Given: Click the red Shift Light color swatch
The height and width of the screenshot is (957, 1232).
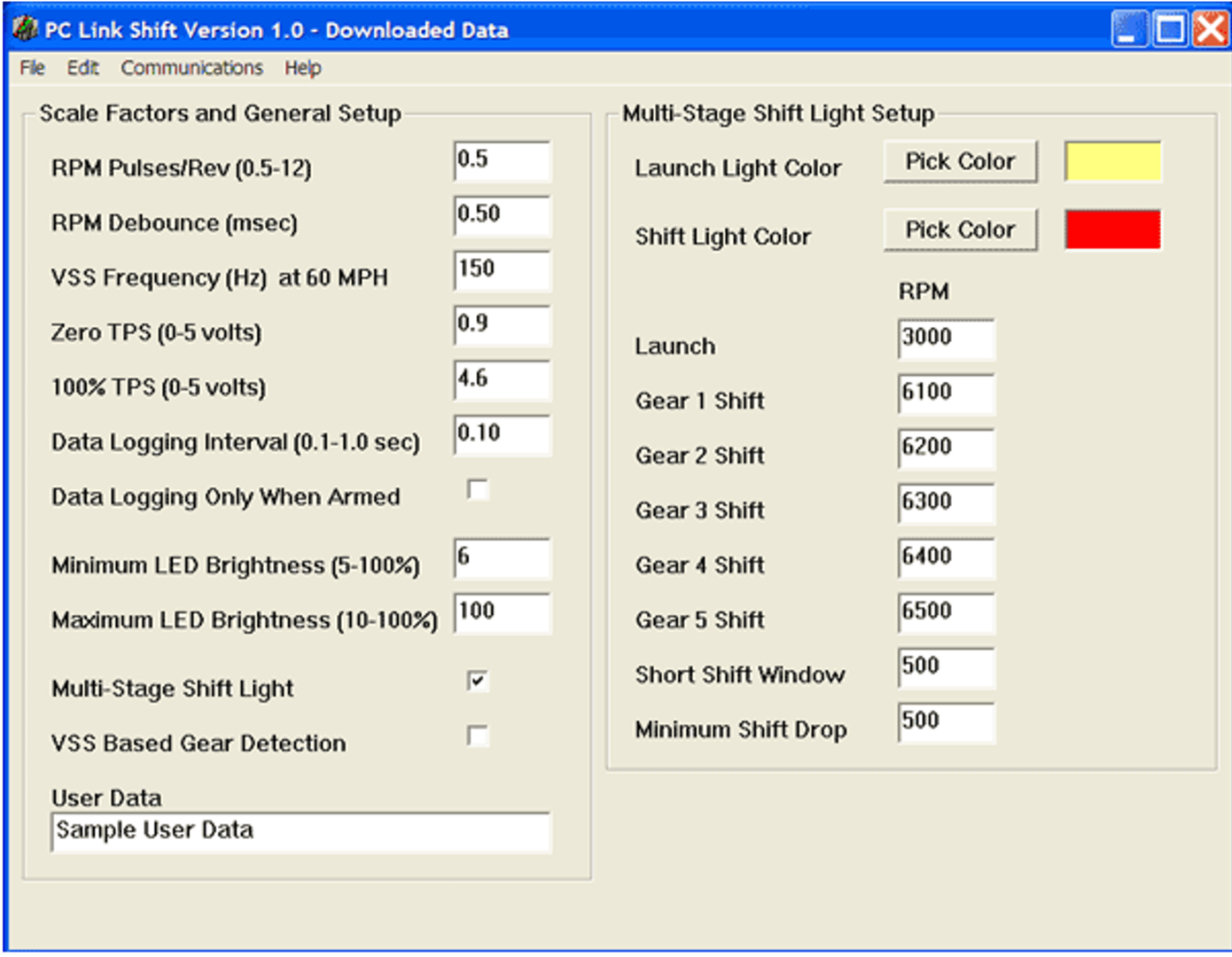Looking at the screenshot, I should [1112, 230].
